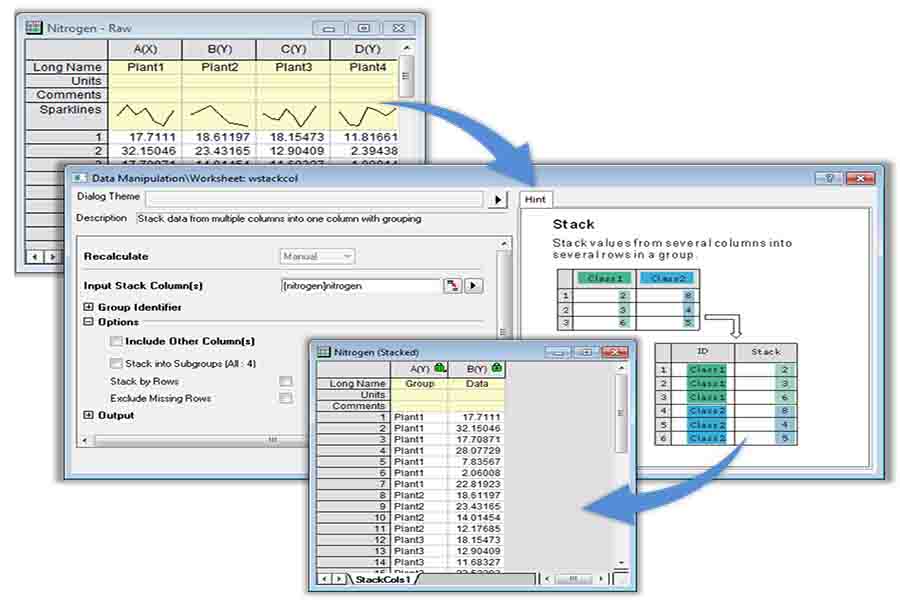Click cell 11.68327 in Stacked sheet
Image resolution: width=900 pixels, height=600 pixels.
(x=476, y=562)
